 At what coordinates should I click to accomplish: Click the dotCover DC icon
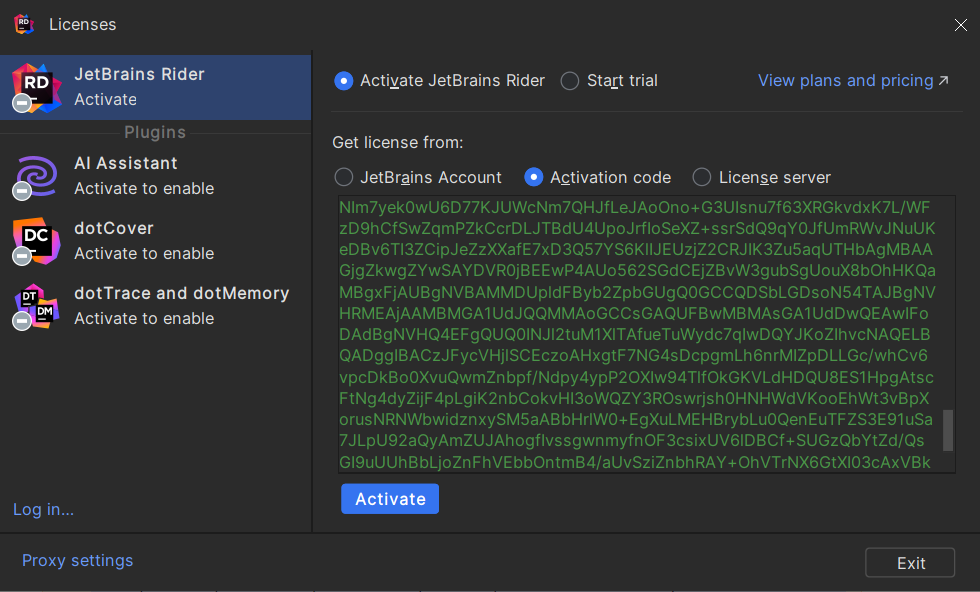click(36, 240)
